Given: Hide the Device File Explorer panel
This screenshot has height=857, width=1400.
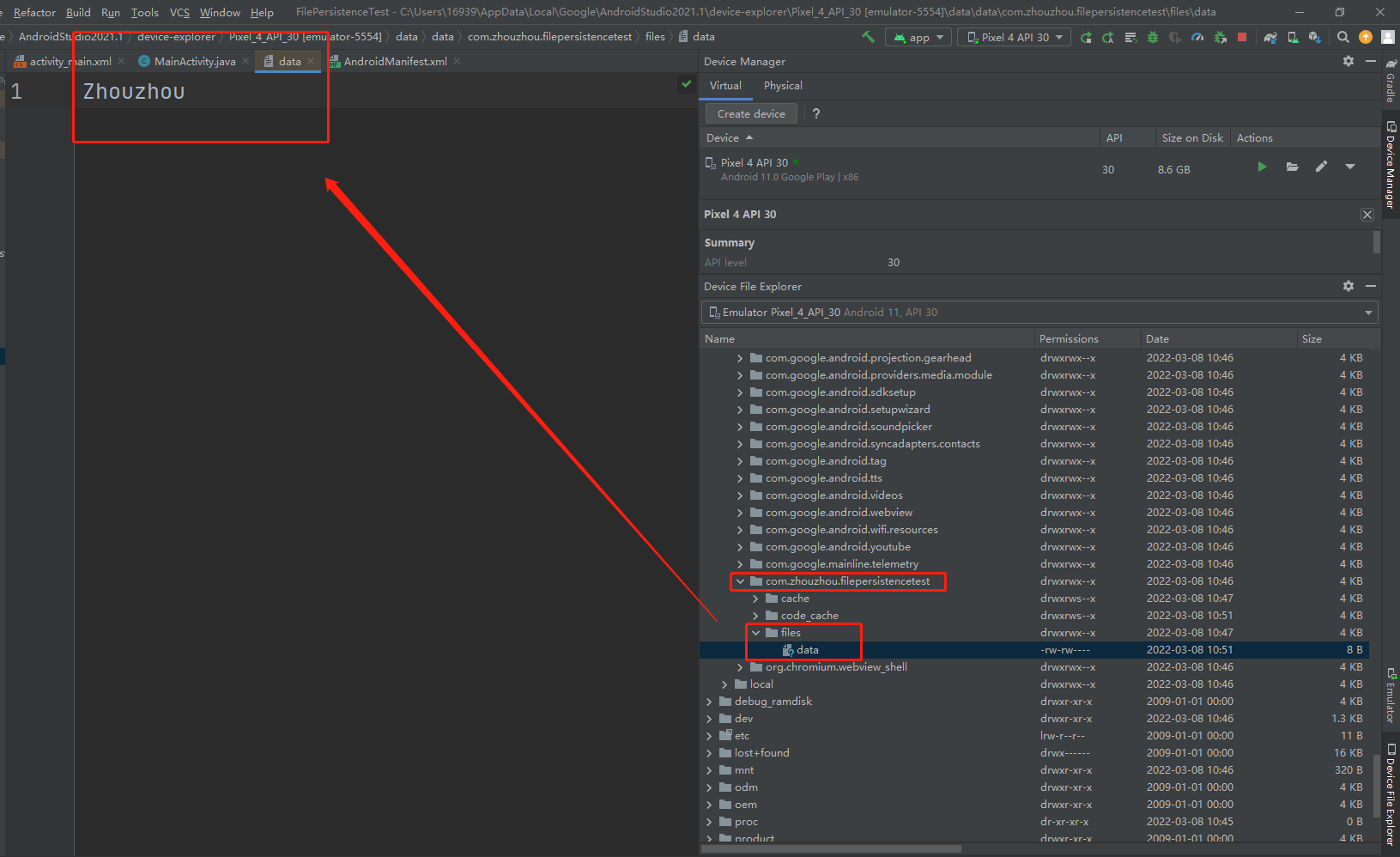Looking at the screenshot, I should (x=1371, y=286).
